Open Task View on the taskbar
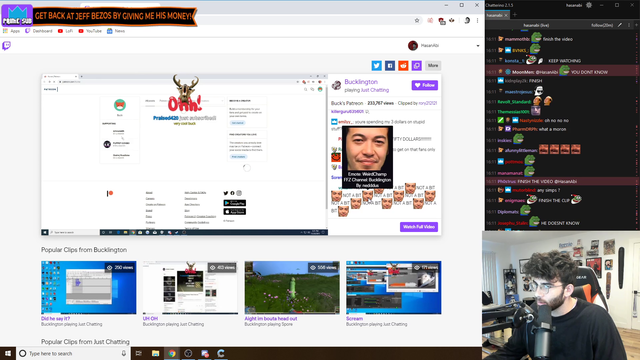640x360 pixels. coord(139,353)
